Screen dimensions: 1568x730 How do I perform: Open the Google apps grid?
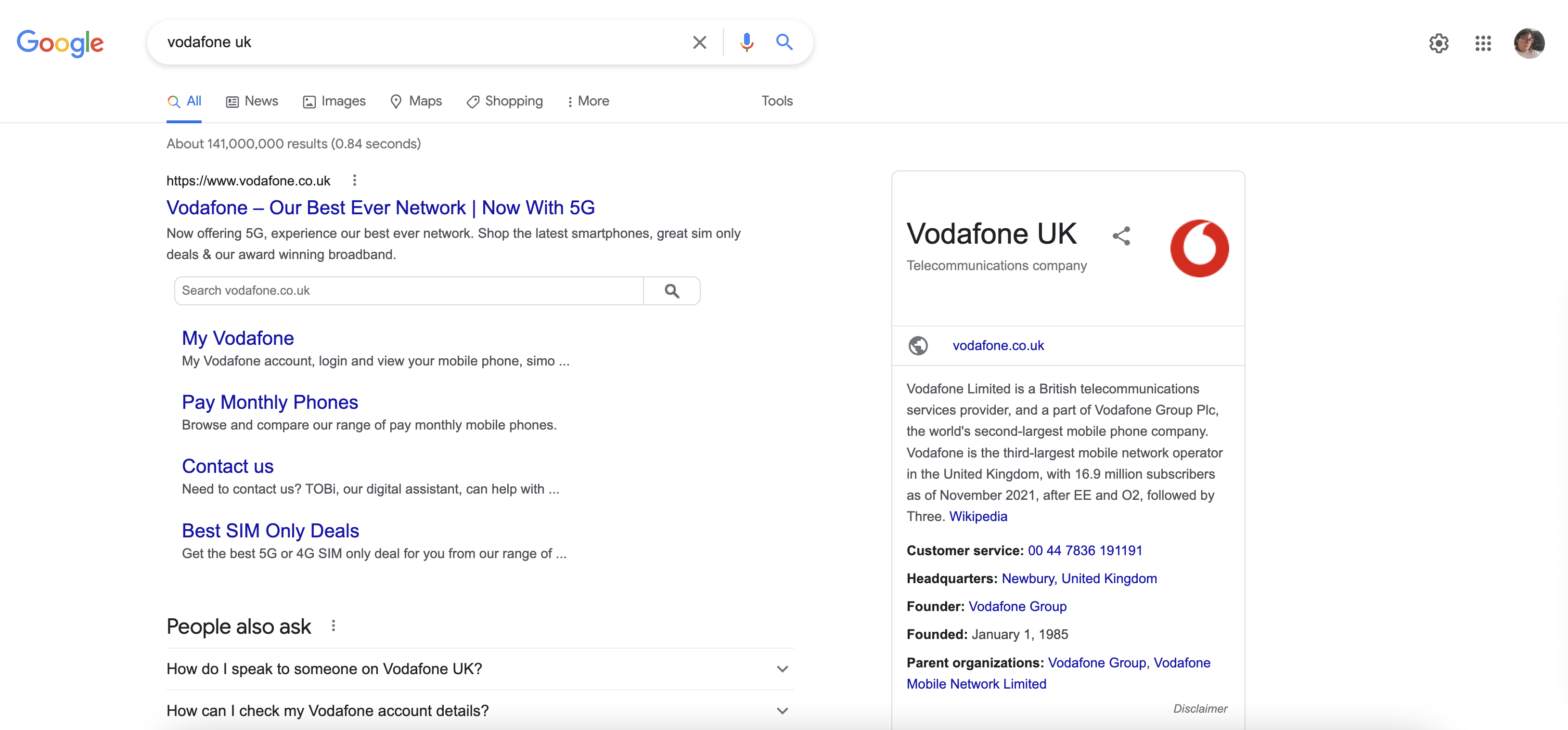tap(1483, 43)
